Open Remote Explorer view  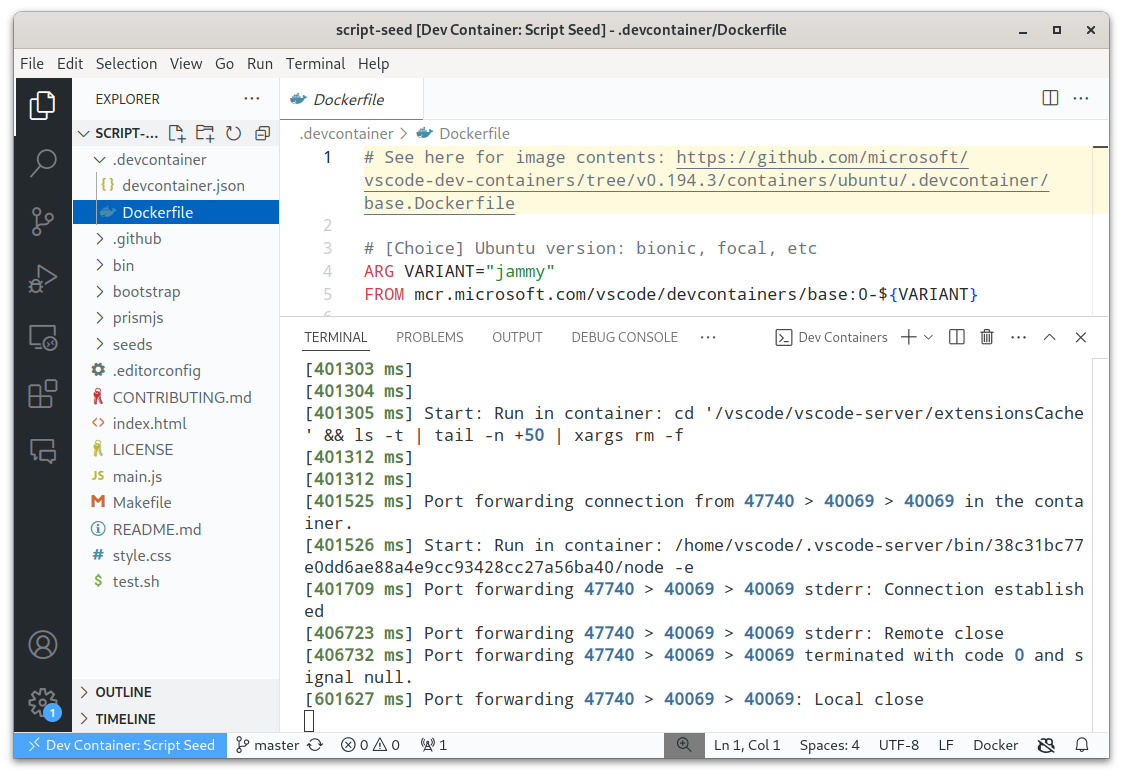pyautogui.click(x=42, y=337)
